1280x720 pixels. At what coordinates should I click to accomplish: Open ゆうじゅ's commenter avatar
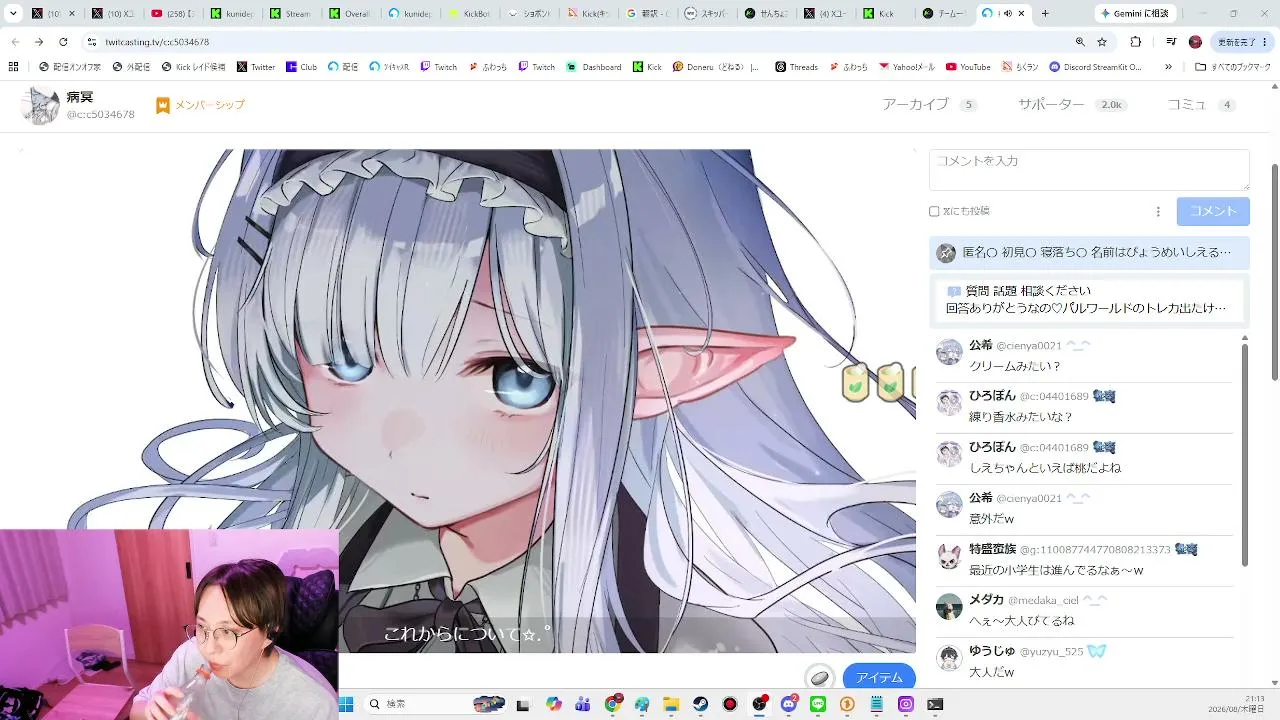coord(949,657)
